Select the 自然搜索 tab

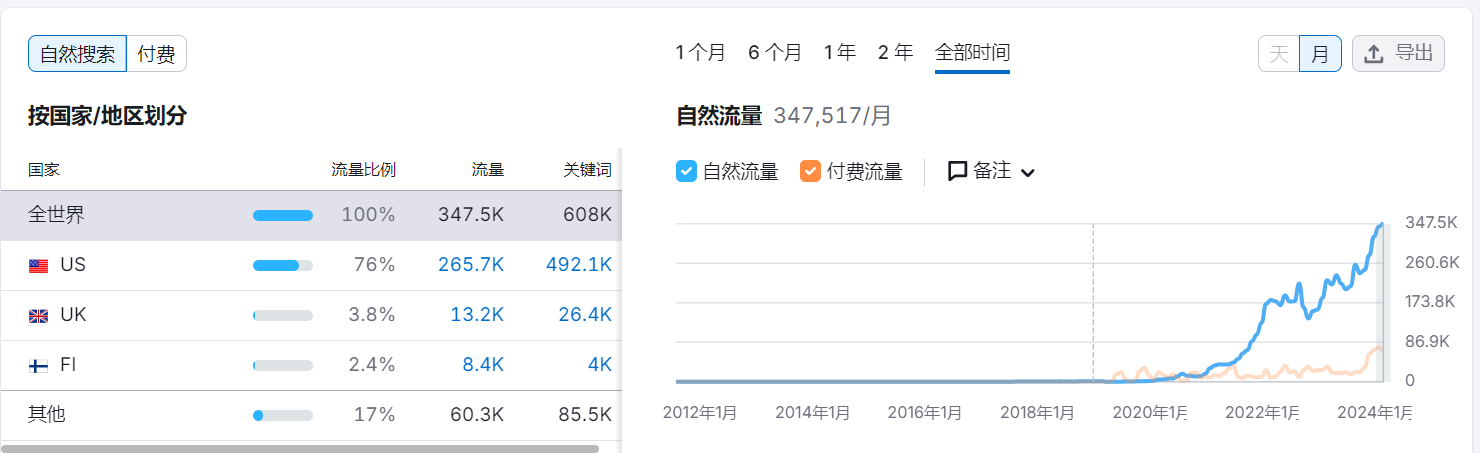[x=77, y=54]
